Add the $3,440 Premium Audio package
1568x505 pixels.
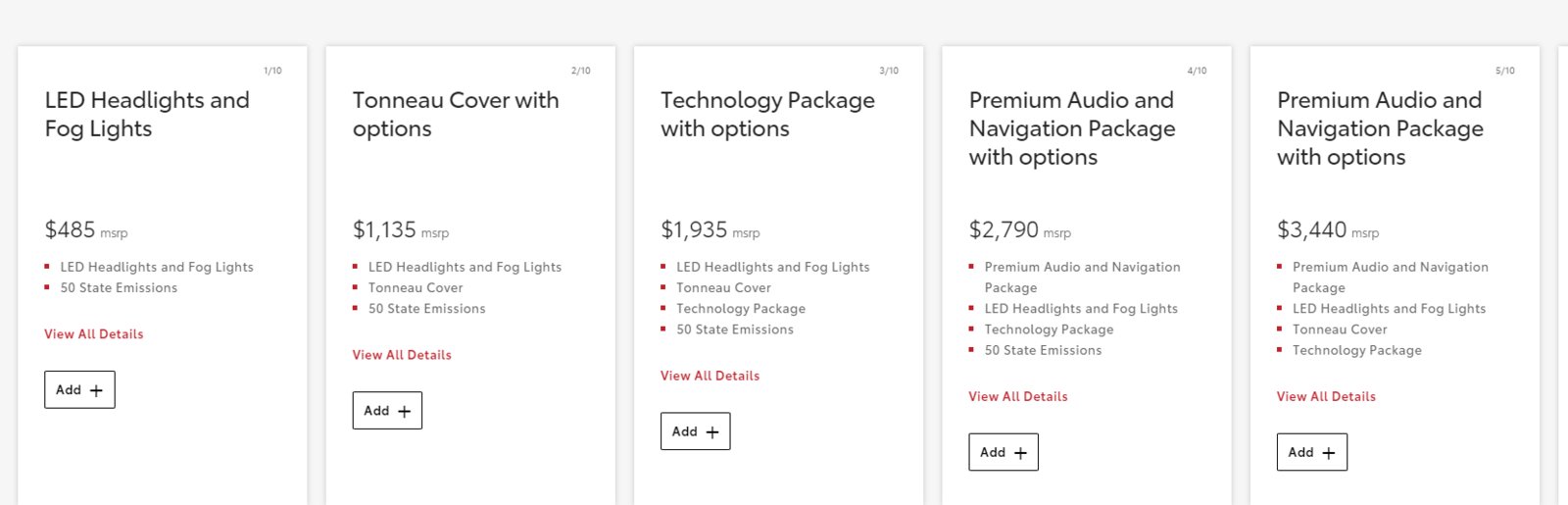1311,452
